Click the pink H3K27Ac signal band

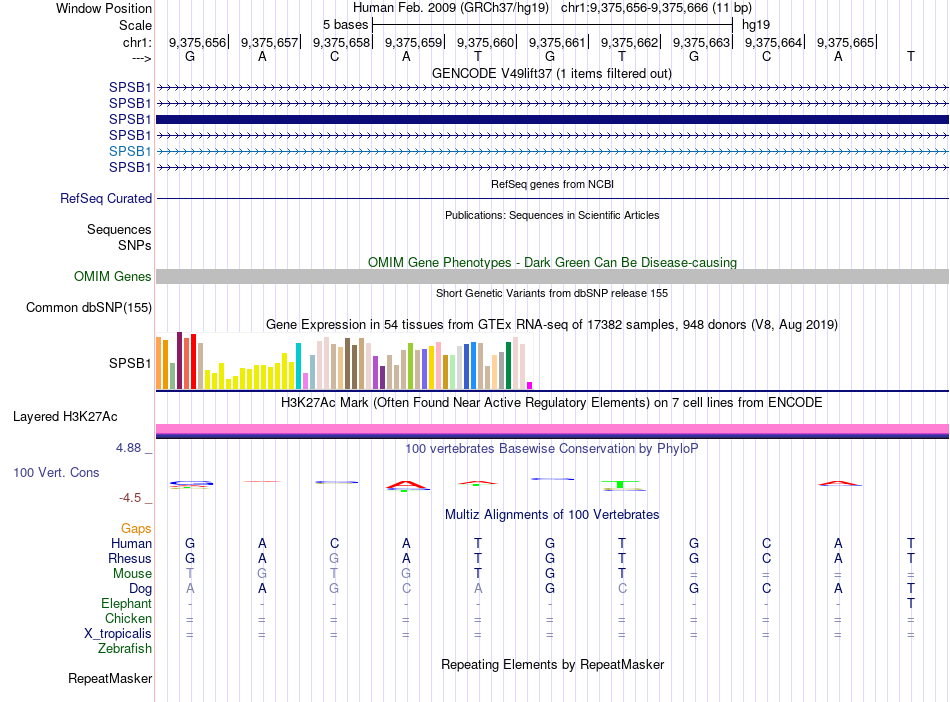(x=552, y=429)
